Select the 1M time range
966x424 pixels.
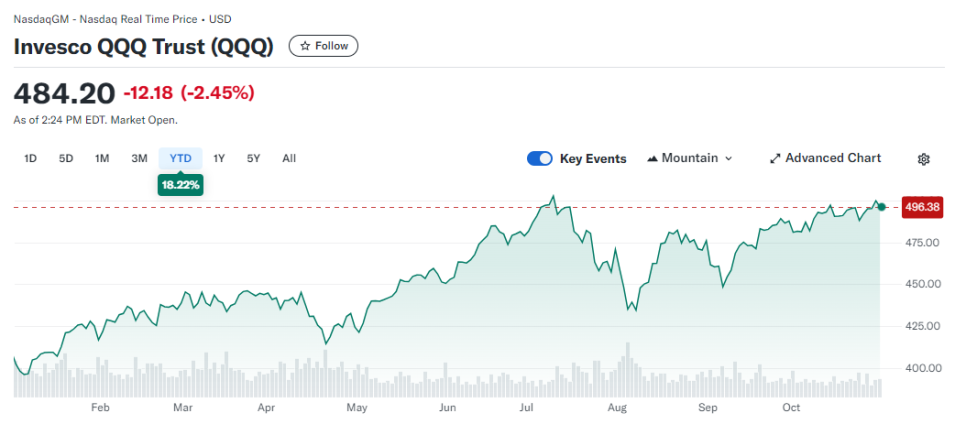(102, 158)
